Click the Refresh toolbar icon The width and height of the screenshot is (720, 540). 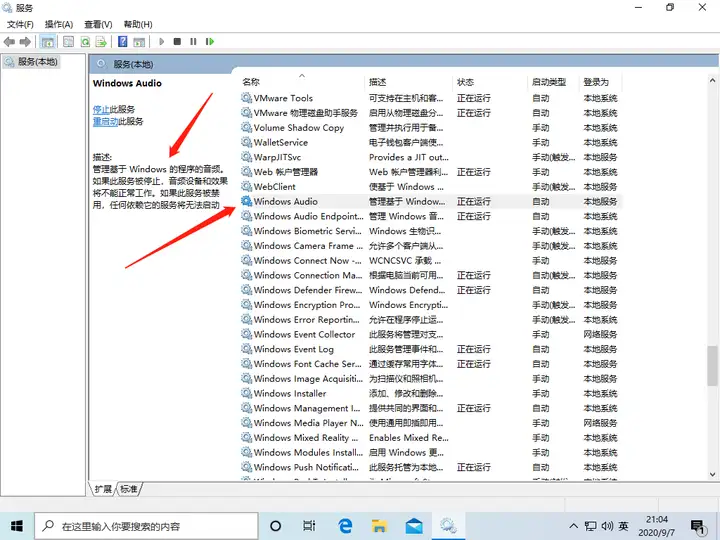tap(85, 42)
